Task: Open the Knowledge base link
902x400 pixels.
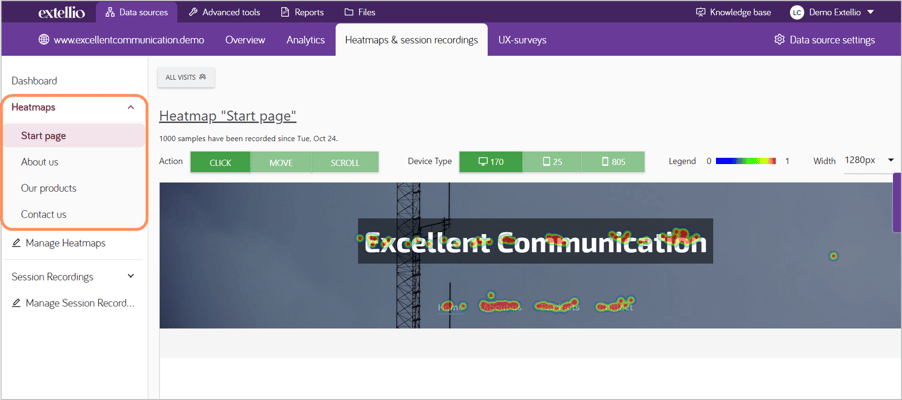Action: [733, 12]
